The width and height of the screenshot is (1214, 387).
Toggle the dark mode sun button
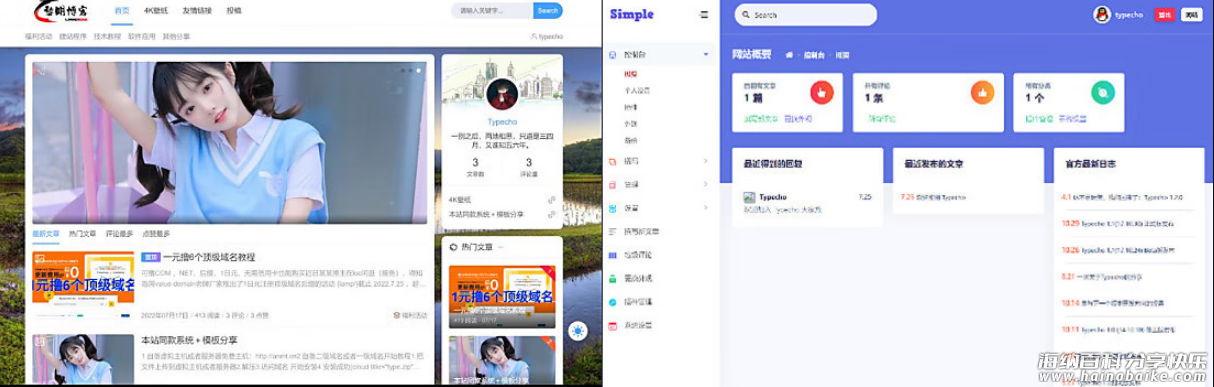pyautogui.click(x=577, y=331)
